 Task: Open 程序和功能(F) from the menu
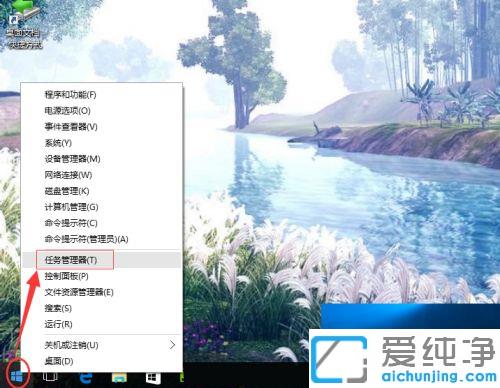tap(102, 95)
